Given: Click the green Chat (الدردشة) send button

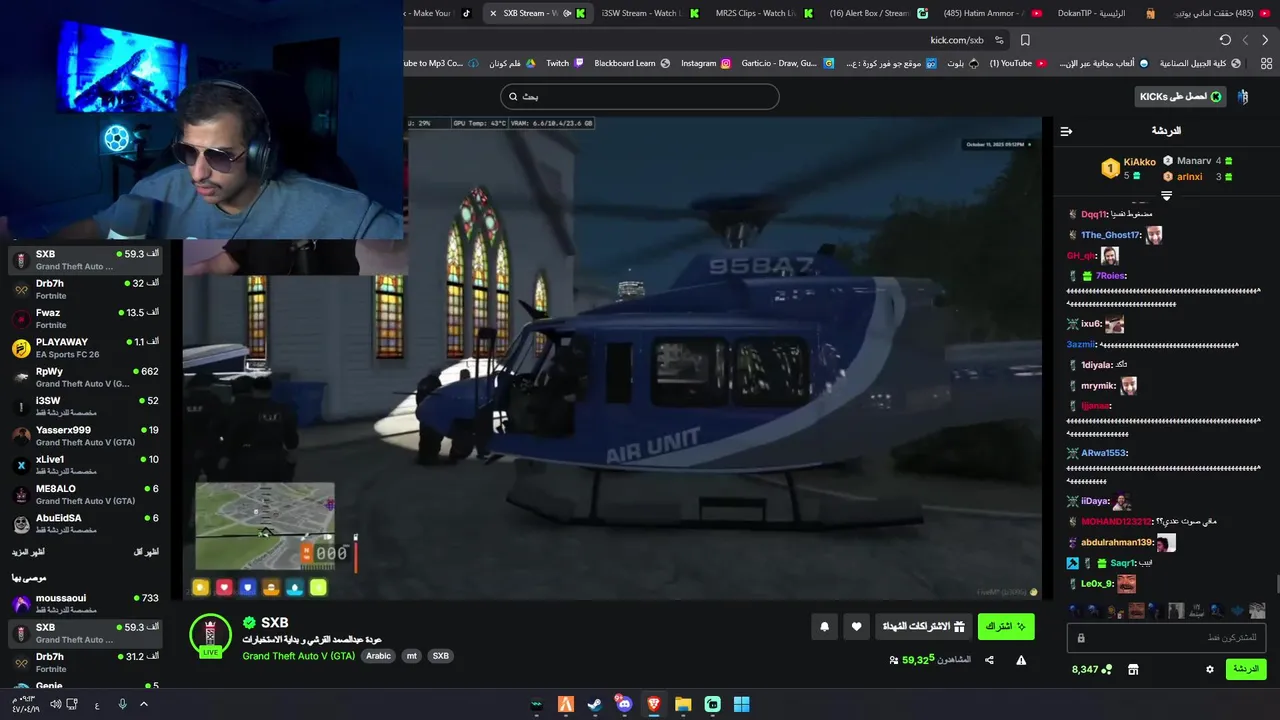Looking at the screenshot, I should point(1246,669).
